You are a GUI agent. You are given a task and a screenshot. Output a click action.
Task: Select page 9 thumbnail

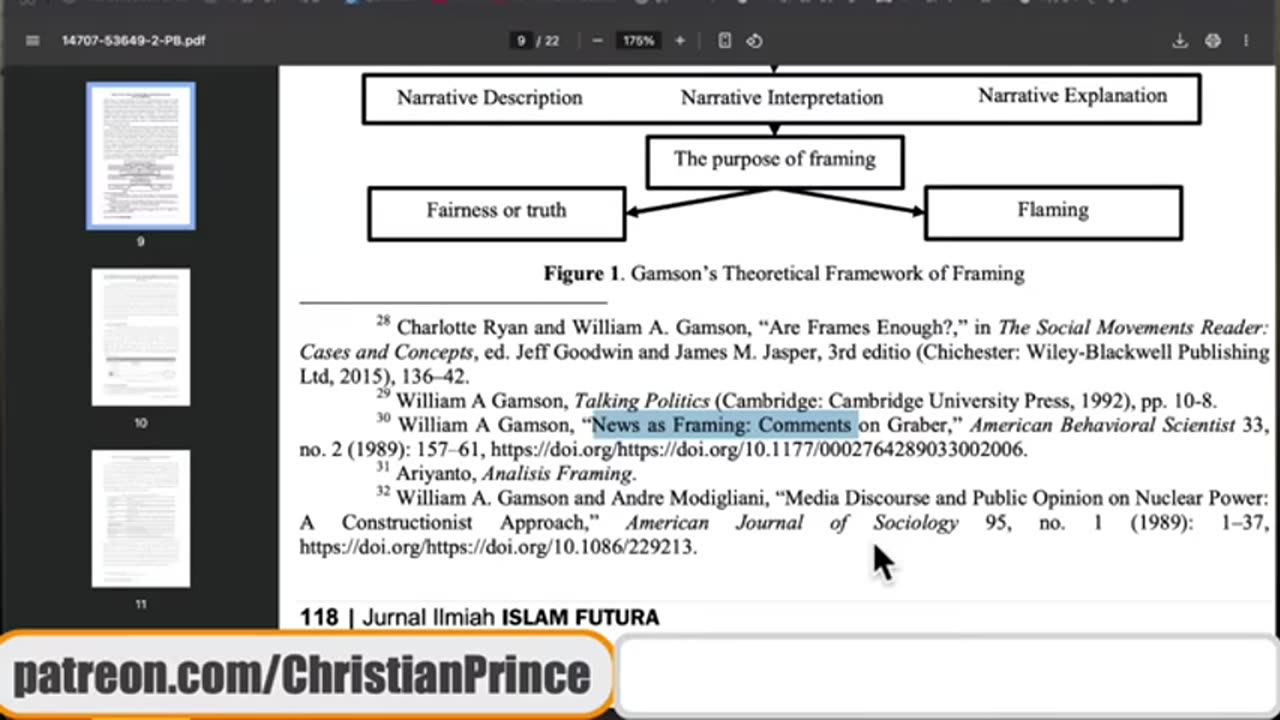point(141,156)
